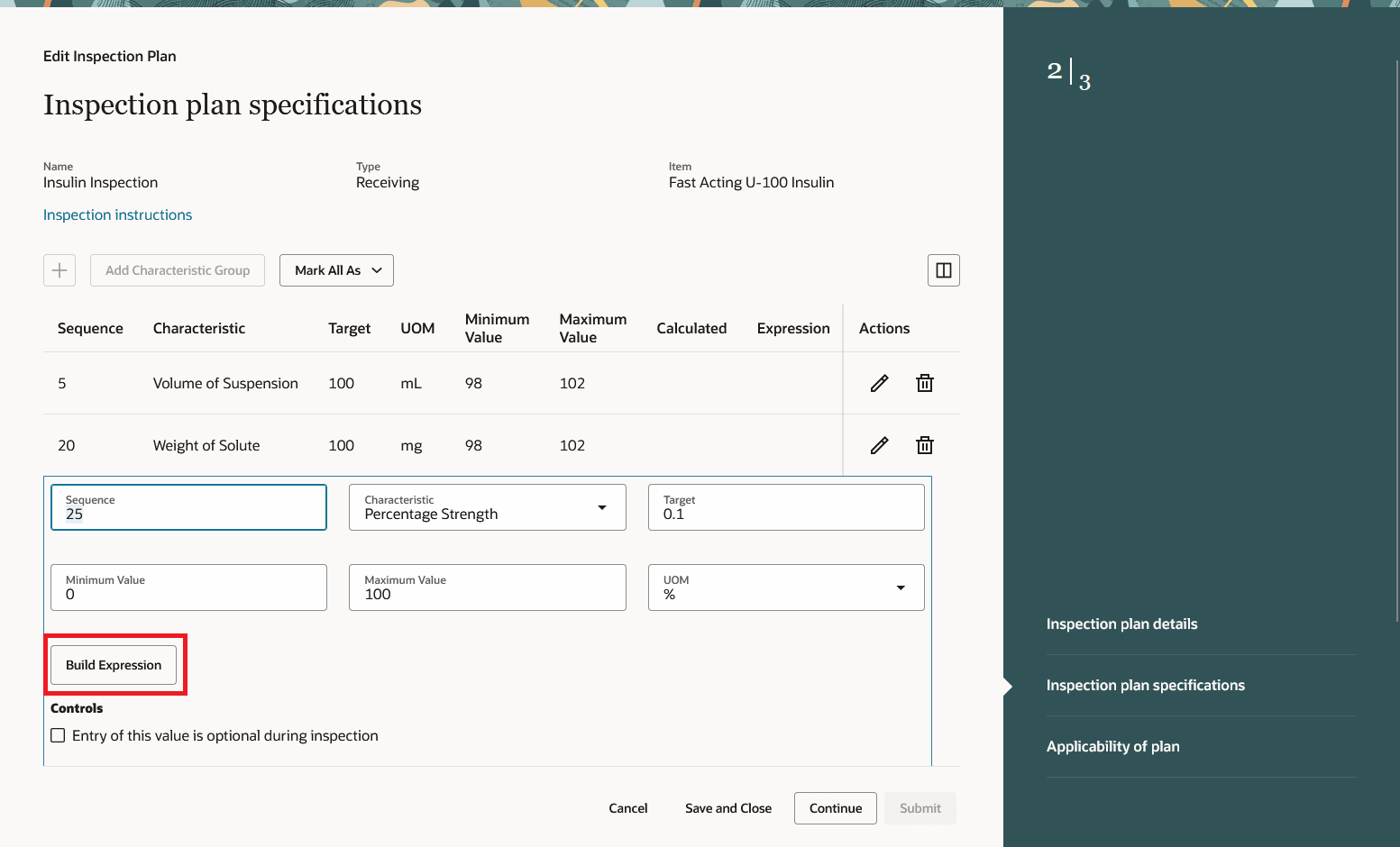Go to Applicability of plan step
Image resolution: width=1400 pixels, height=847 pixels.
1112,746
